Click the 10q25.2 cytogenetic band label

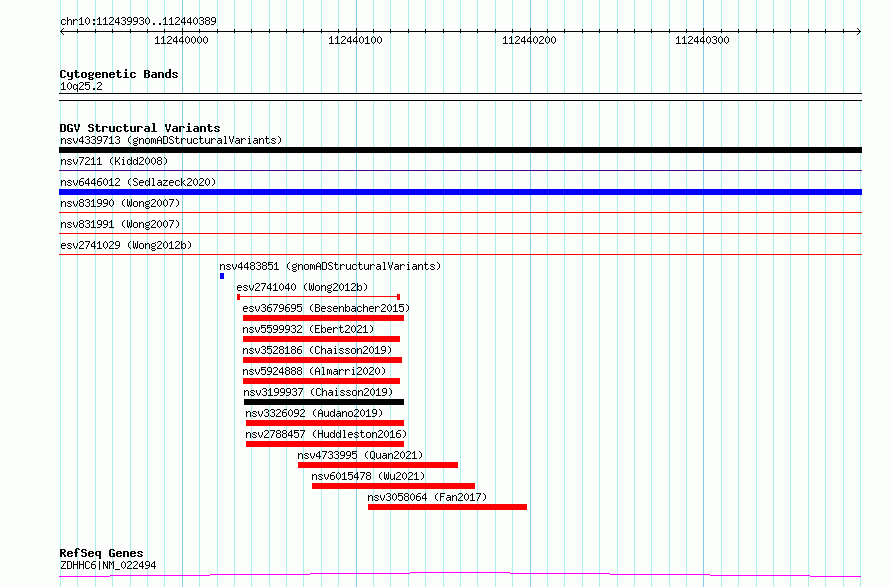81,86
